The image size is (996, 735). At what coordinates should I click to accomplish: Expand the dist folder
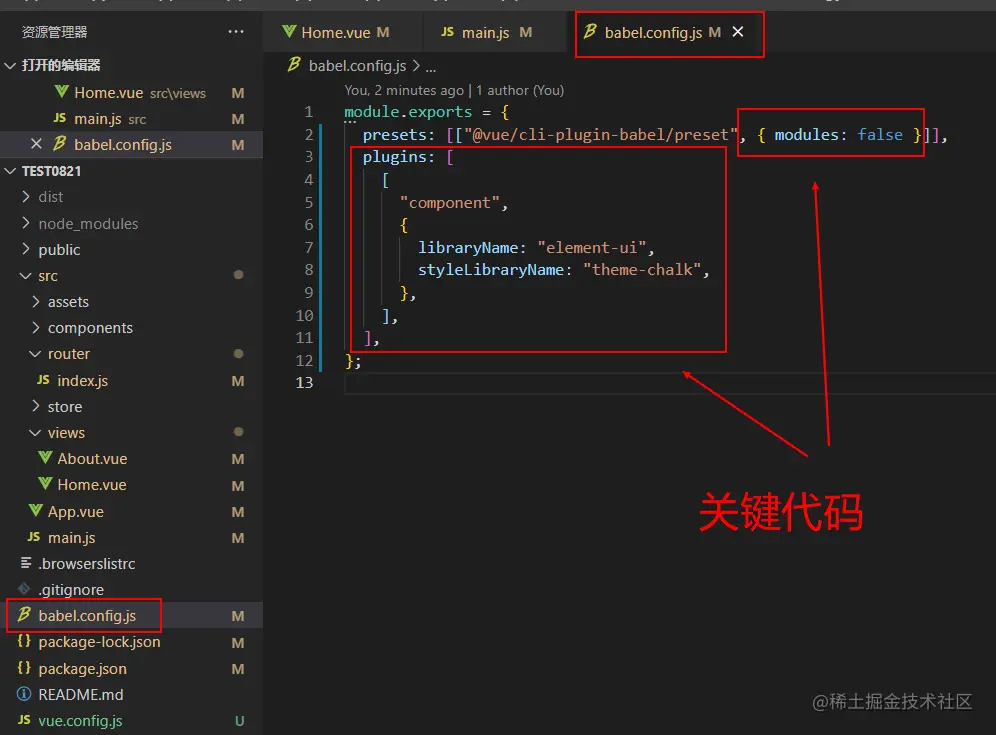point(131,197)
